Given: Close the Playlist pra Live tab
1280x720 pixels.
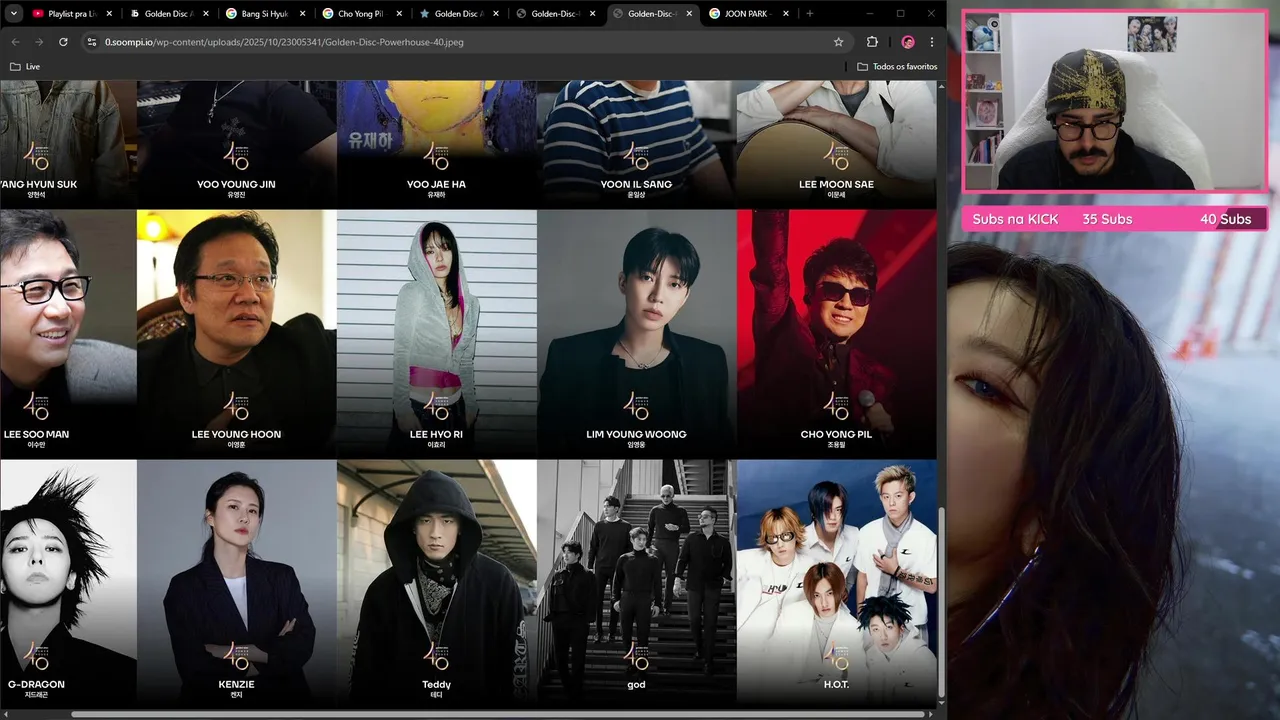Looking at the screenshot, I should [x=109, y=14].
